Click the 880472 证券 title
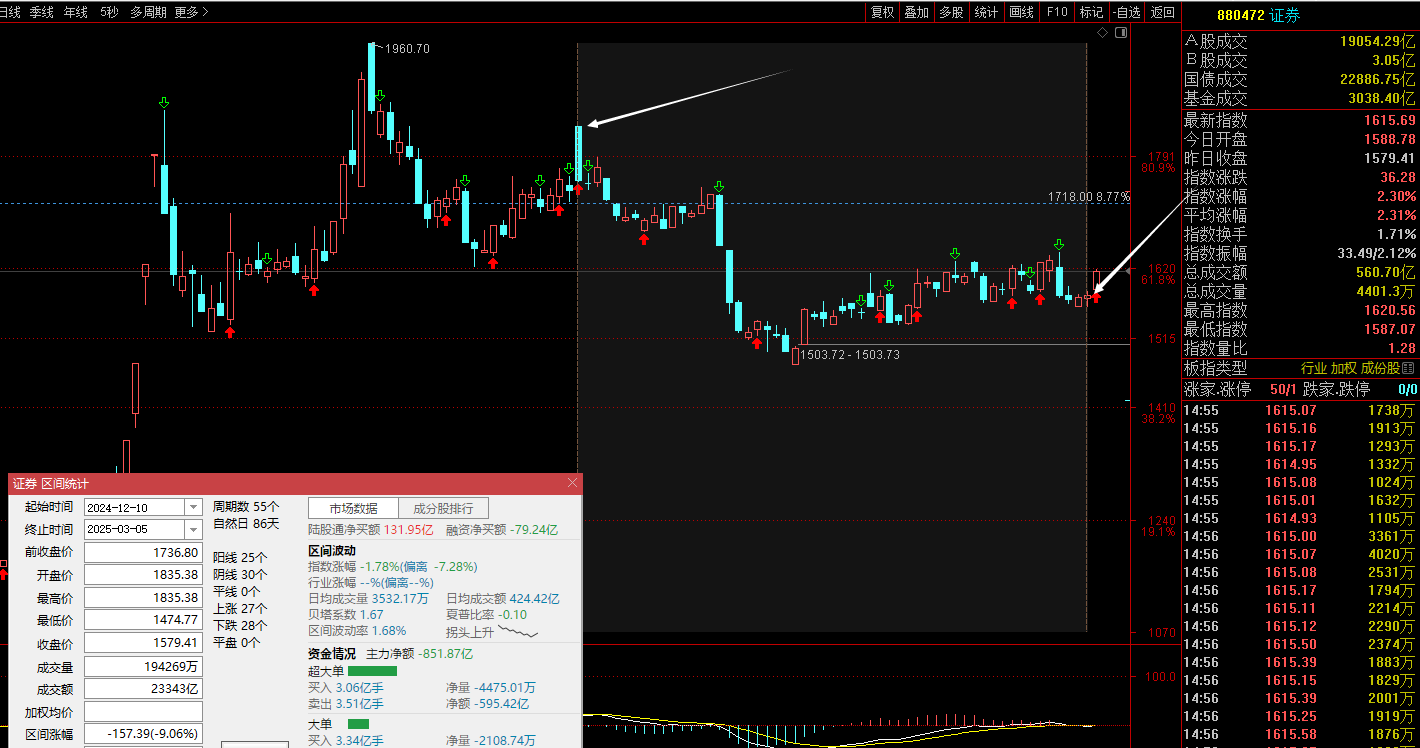 point(1258,15)
